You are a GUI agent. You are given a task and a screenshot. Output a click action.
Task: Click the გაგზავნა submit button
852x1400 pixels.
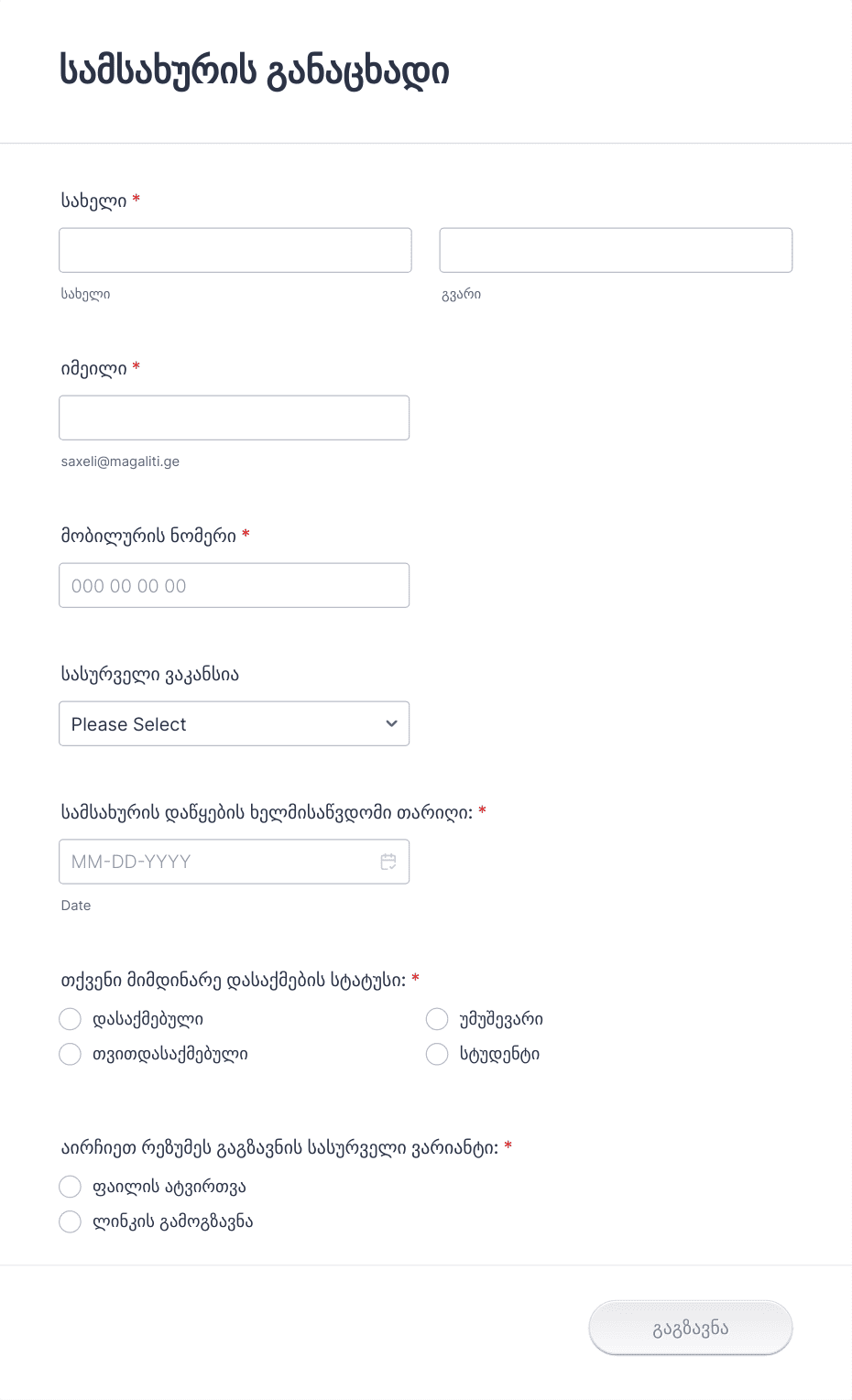click(691, 1328)
